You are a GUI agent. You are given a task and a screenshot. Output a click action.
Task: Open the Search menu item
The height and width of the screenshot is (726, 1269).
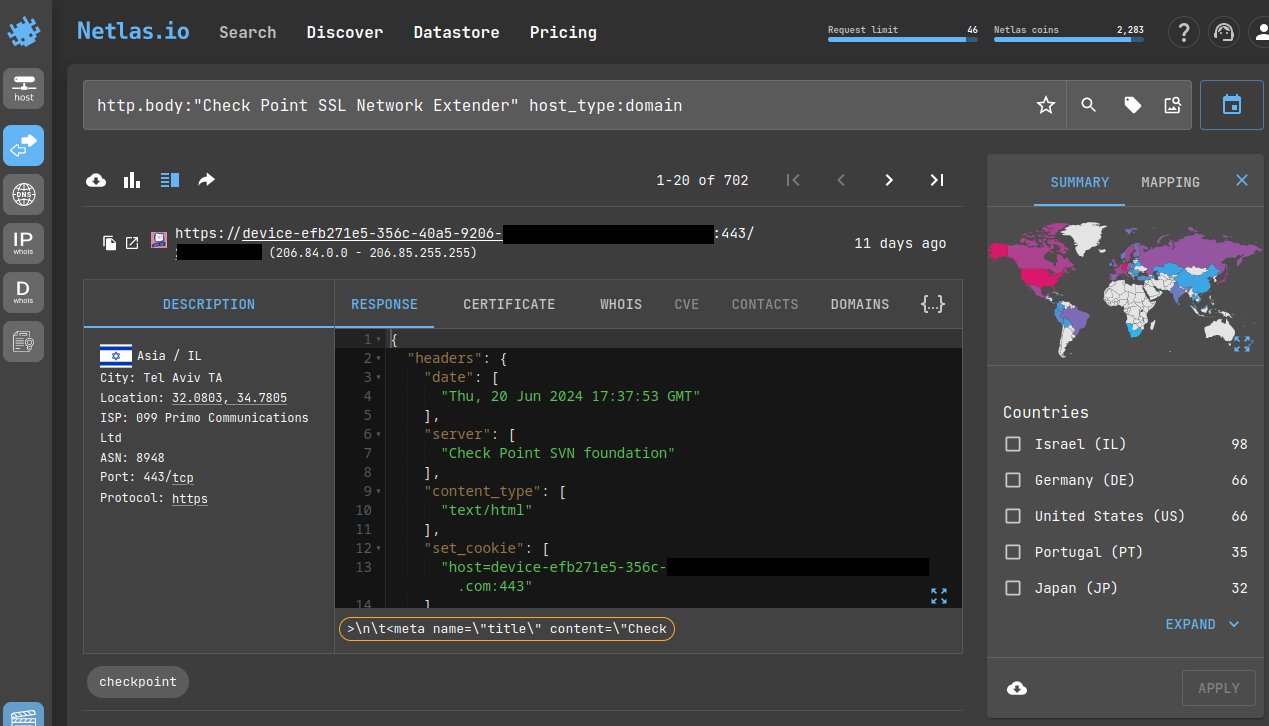(x=248, y=32)
